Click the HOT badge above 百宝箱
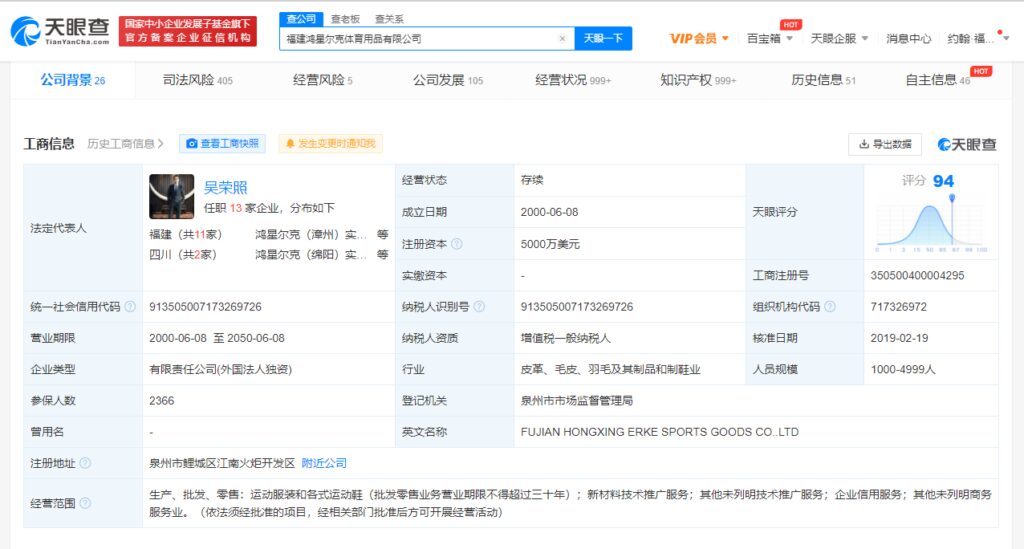The height and width of the screenshot is (549, 1024). (791, 24)
